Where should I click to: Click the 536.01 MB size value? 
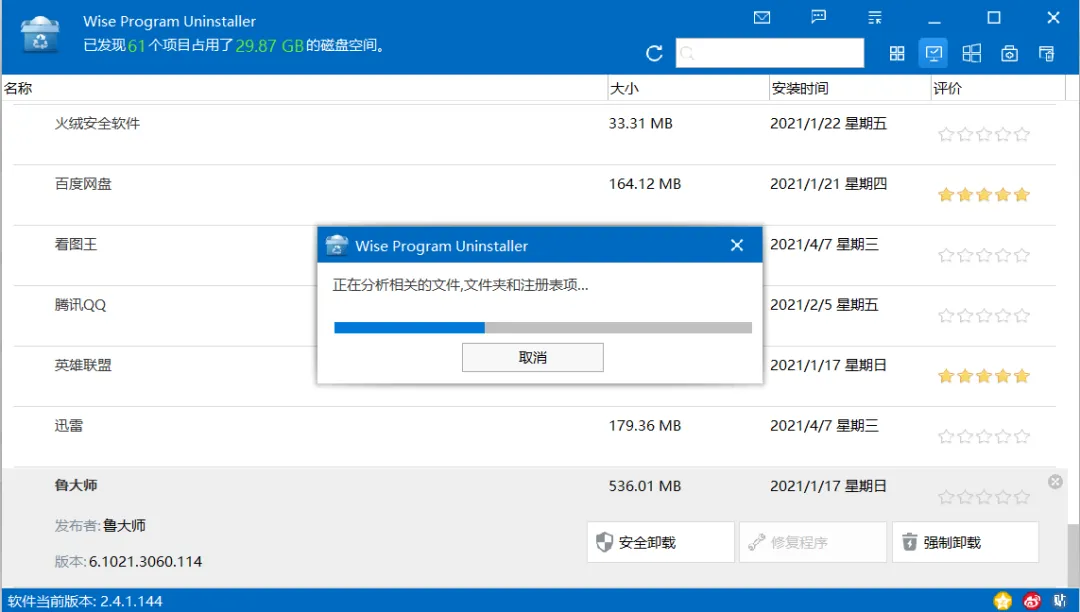pos(645,486)
